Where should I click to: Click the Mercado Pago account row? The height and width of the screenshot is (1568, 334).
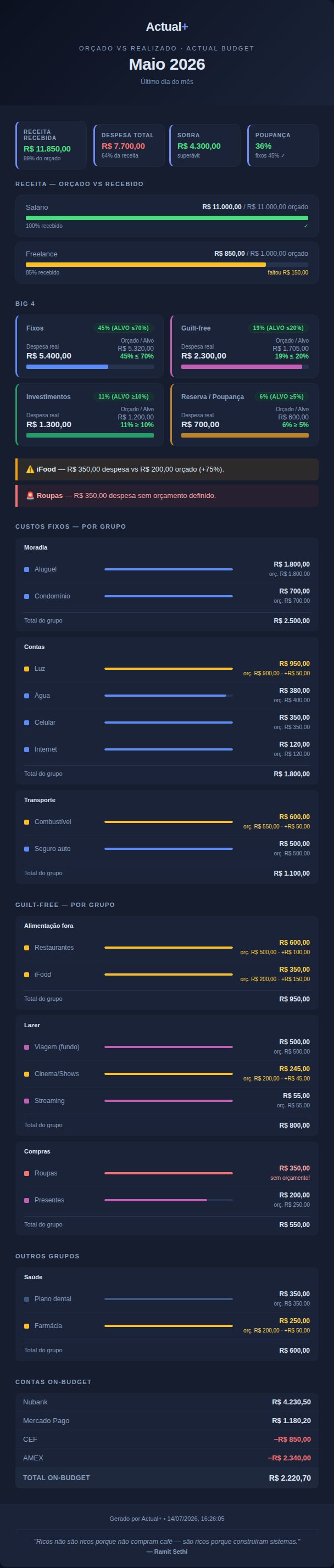point(167,1421)
